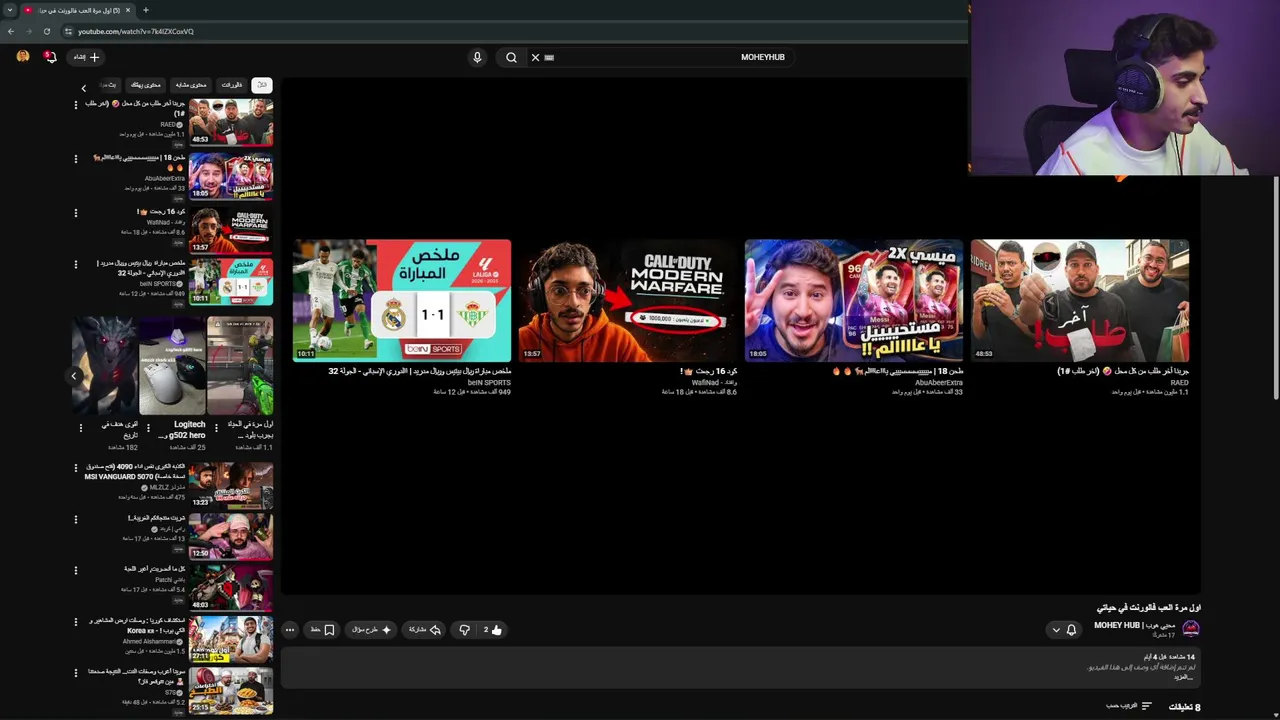1280x720 pixels.
Task: Open end-screen Messi 2X video thumbnail
Action: click(854, 300)
